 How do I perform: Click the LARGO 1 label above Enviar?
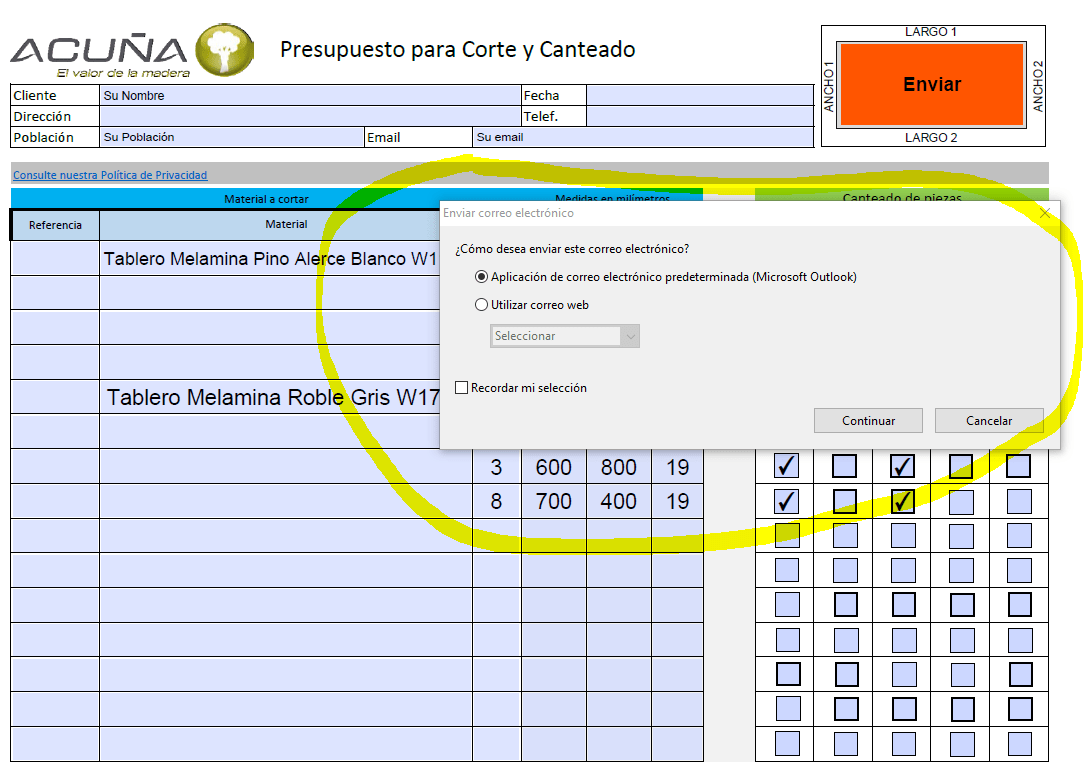(x=930, y=32)
